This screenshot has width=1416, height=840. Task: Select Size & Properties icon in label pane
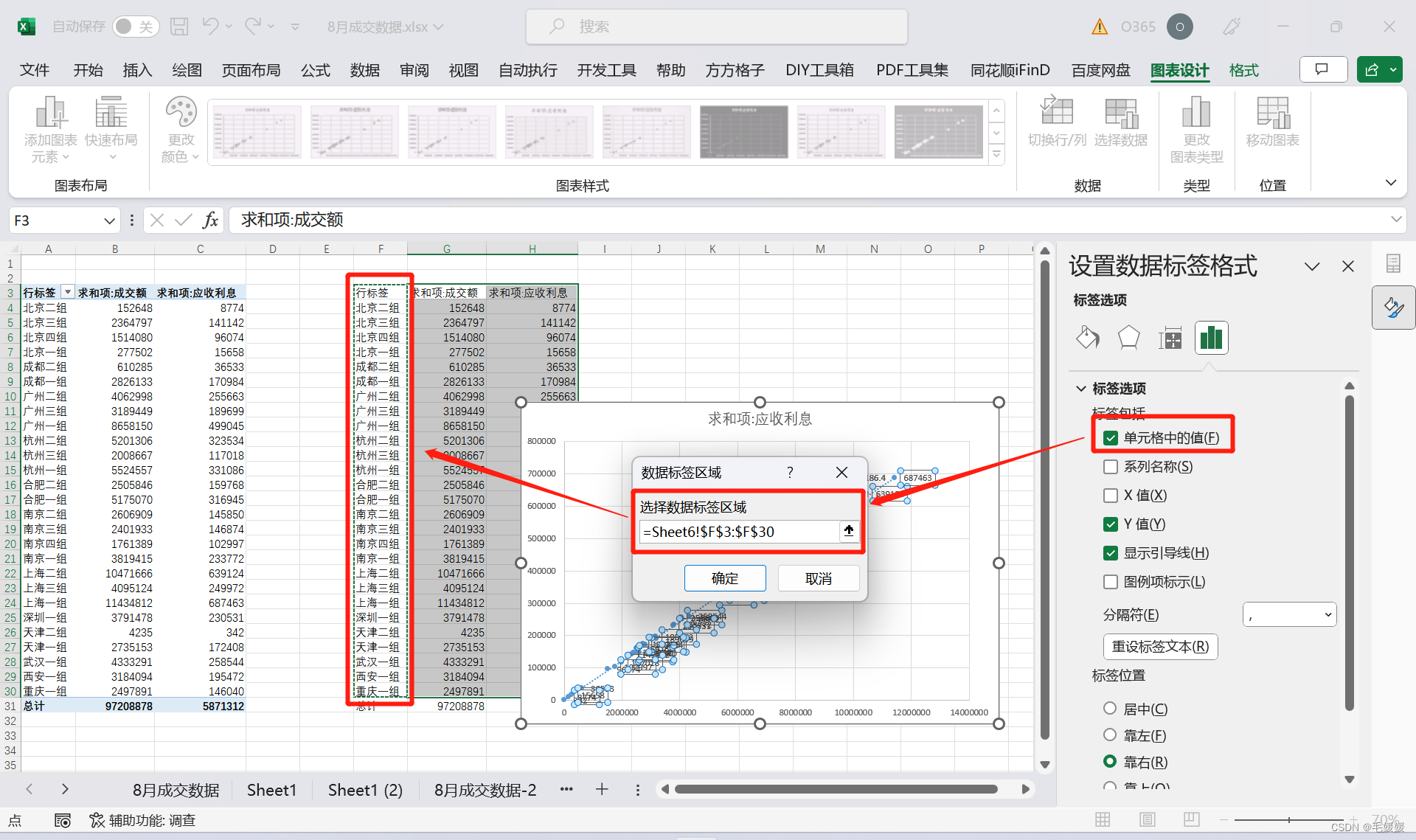tap(1170, 339)
